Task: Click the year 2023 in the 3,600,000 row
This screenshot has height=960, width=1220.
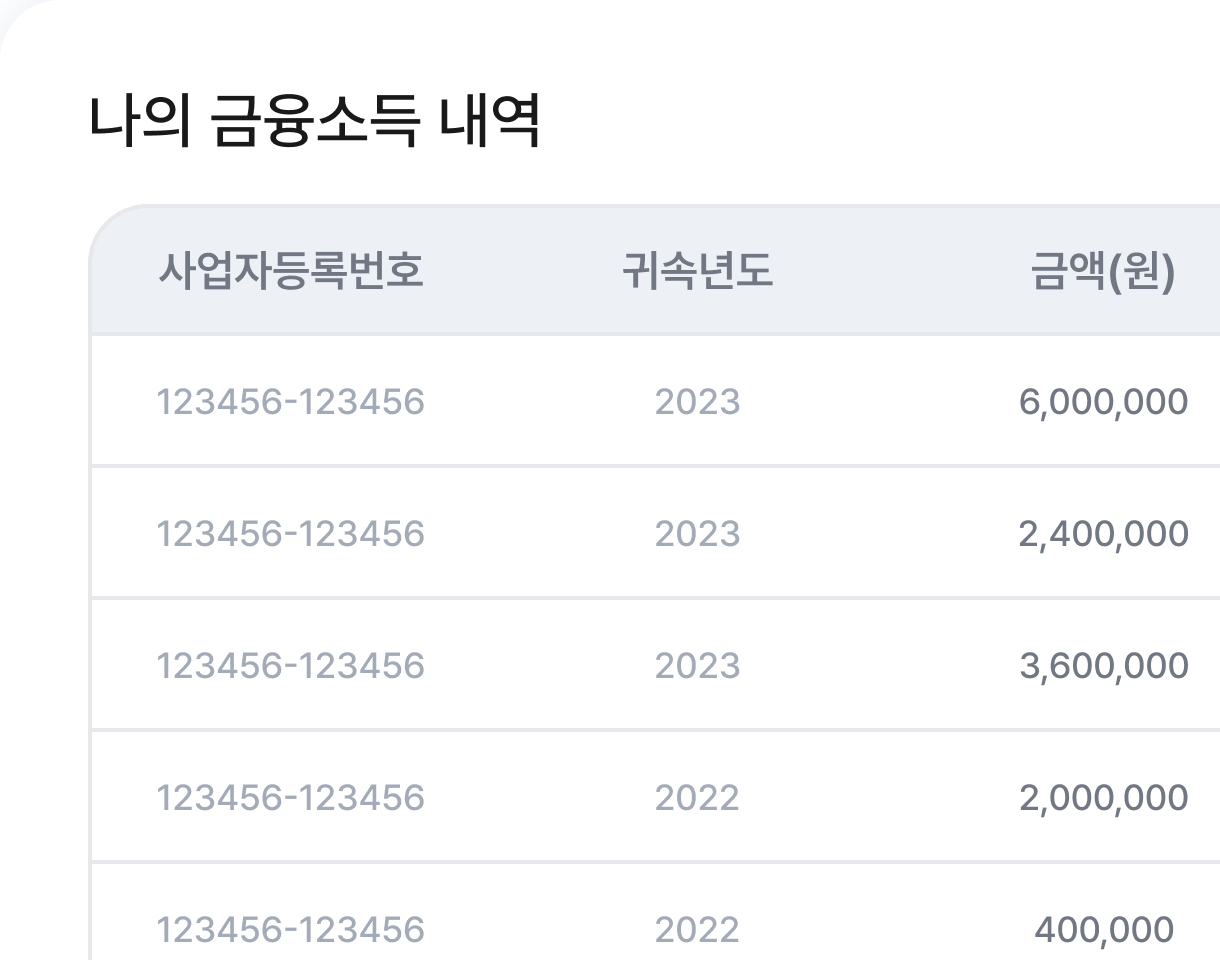Action: (698, 666)
